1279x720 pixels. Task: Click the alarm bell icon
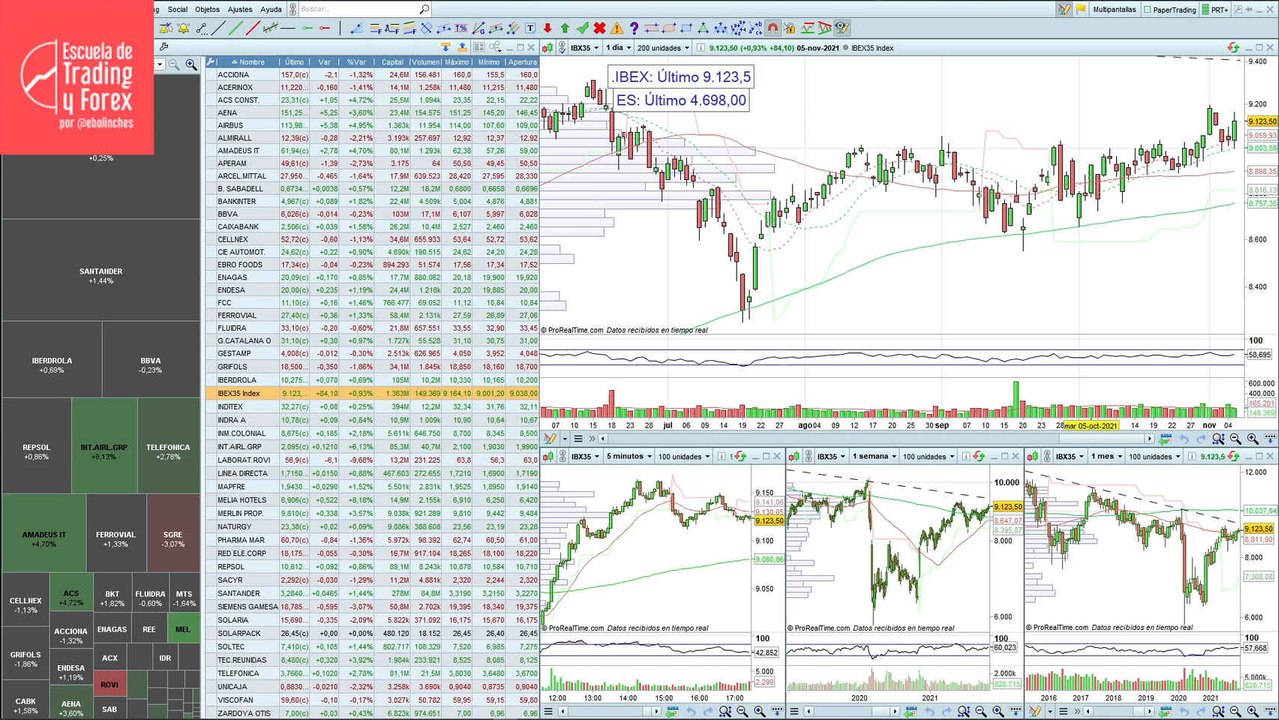(184, 29)
